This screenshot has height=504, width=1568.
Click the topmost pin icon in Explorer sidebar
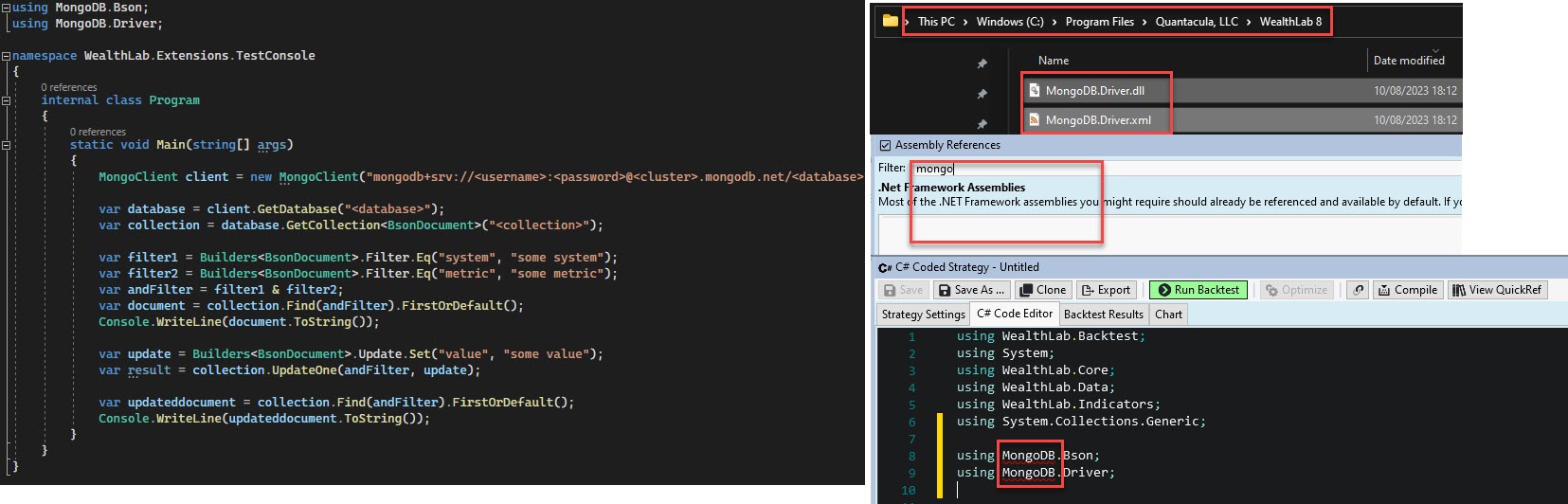point(982,63)
